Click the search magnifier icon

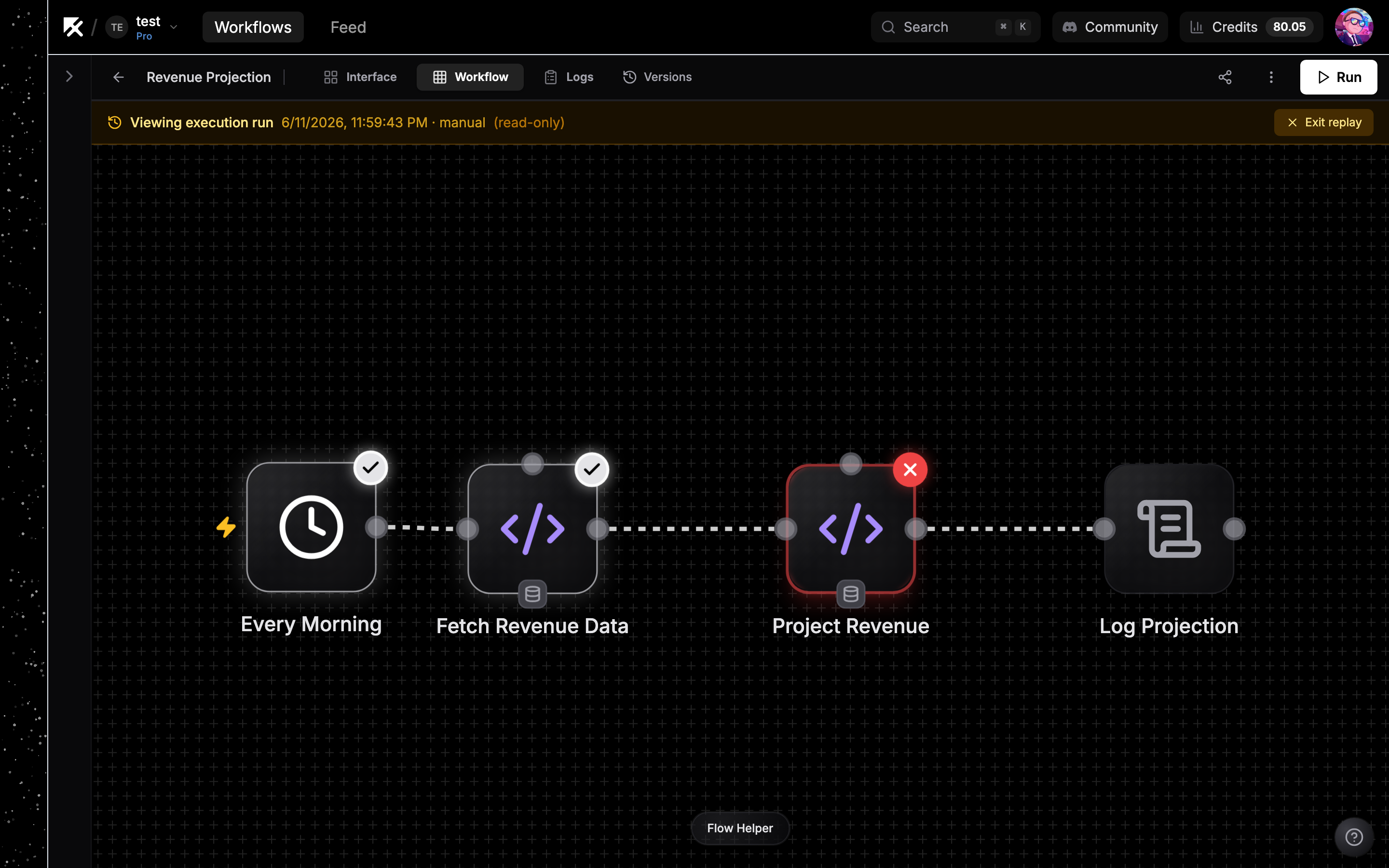888,27
